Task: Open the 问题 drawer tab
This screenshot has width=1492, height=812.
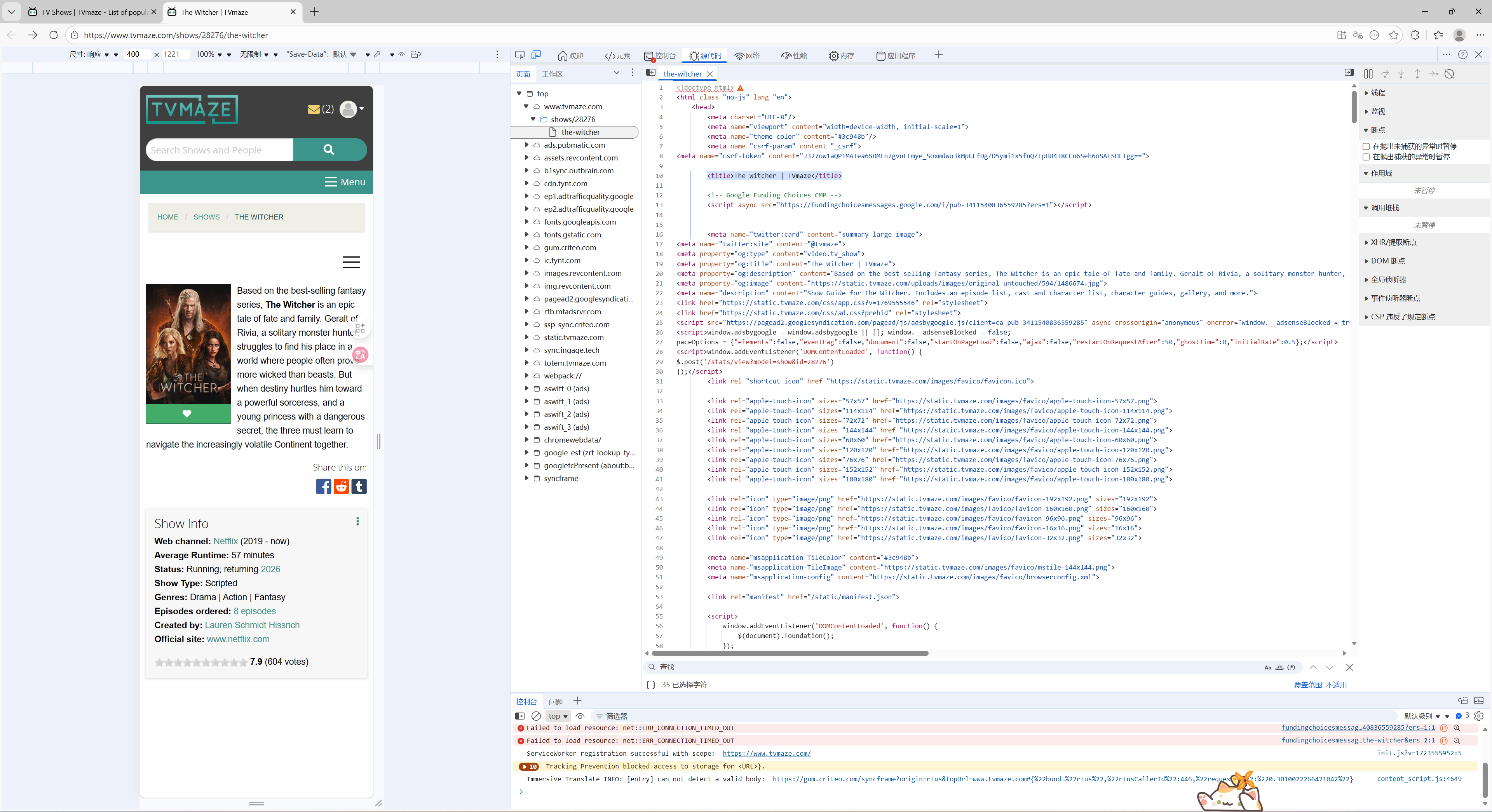Action: [556, 702]
